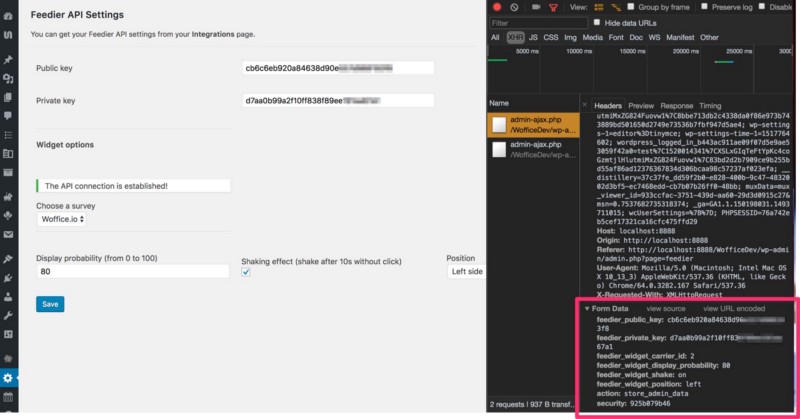The height and width of the screenshot is (419, 800).
Task: Select the Doc request filter
Action: pos(636,37)
